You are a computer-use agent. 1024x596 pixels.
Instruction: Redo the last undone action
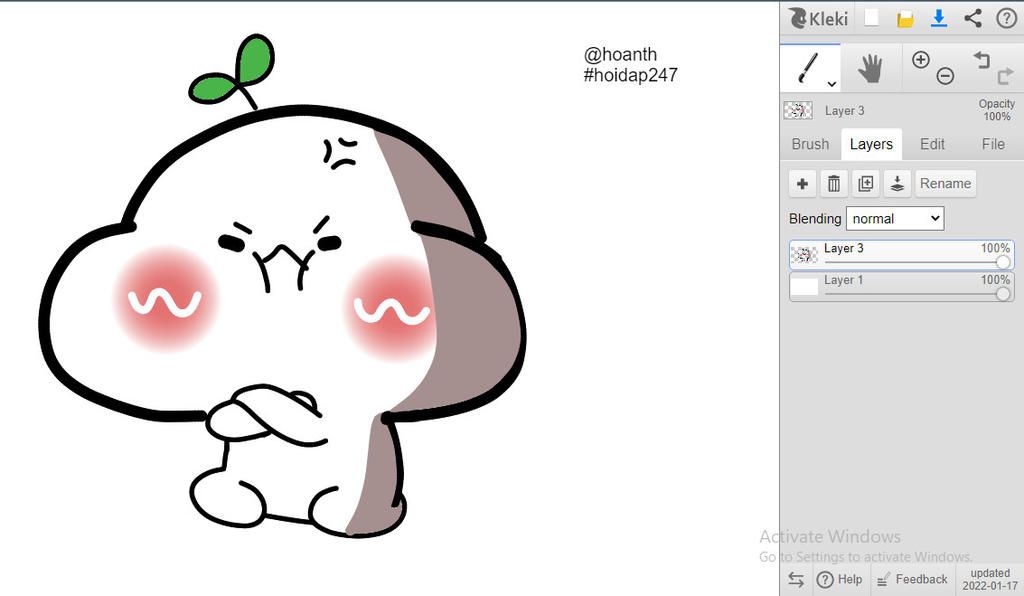[1005, 76]
